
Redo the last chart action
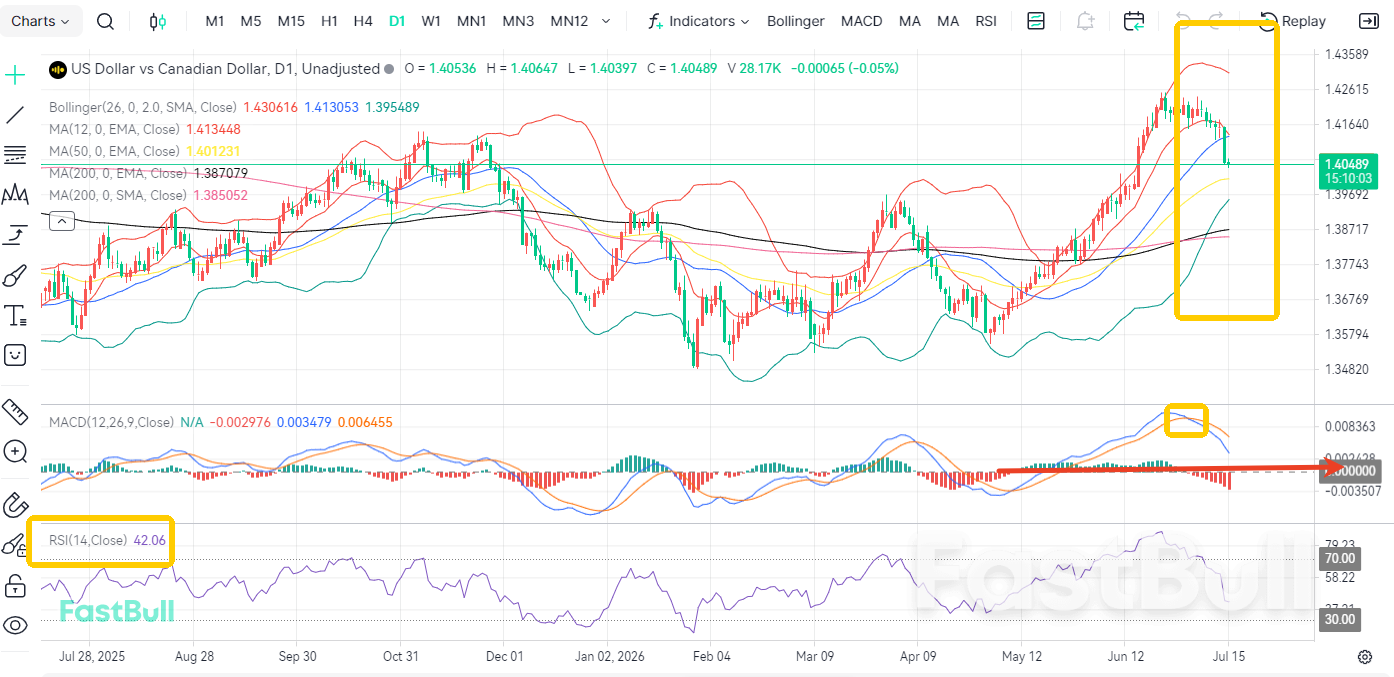[x=1217, y=20]
